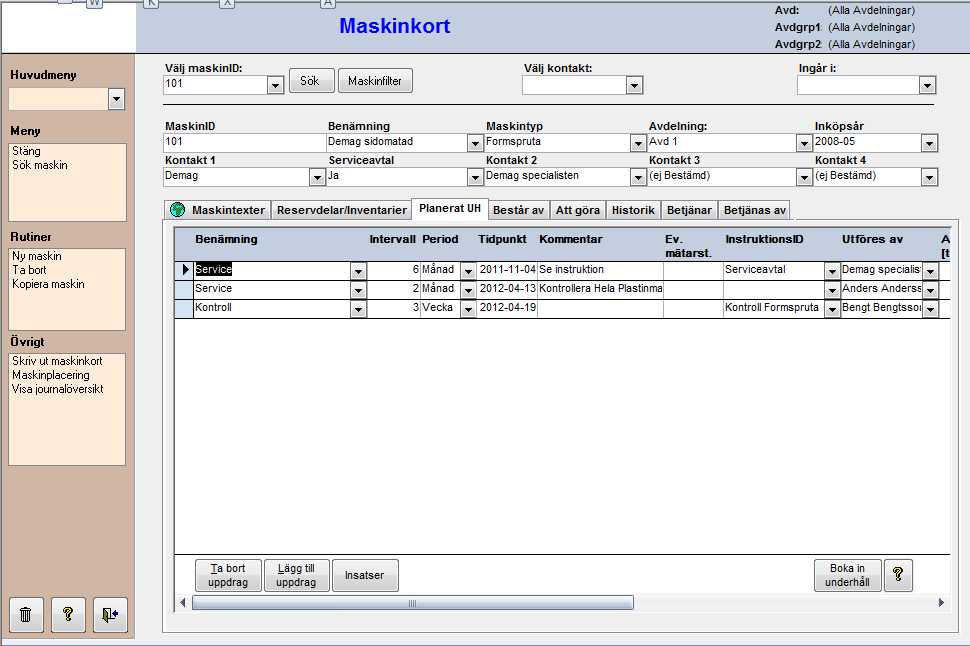Switch to the Består av tab

click(518, 210)
